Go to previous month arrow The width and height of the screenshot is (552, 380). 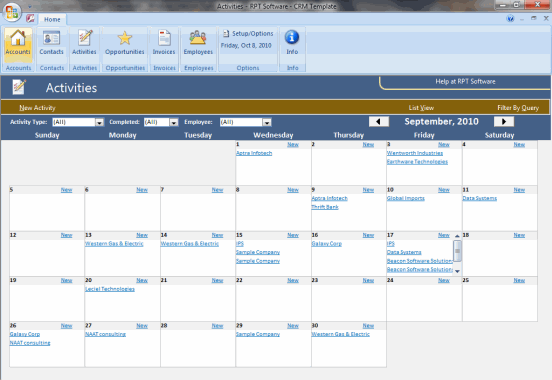click(x=379, y=122)
